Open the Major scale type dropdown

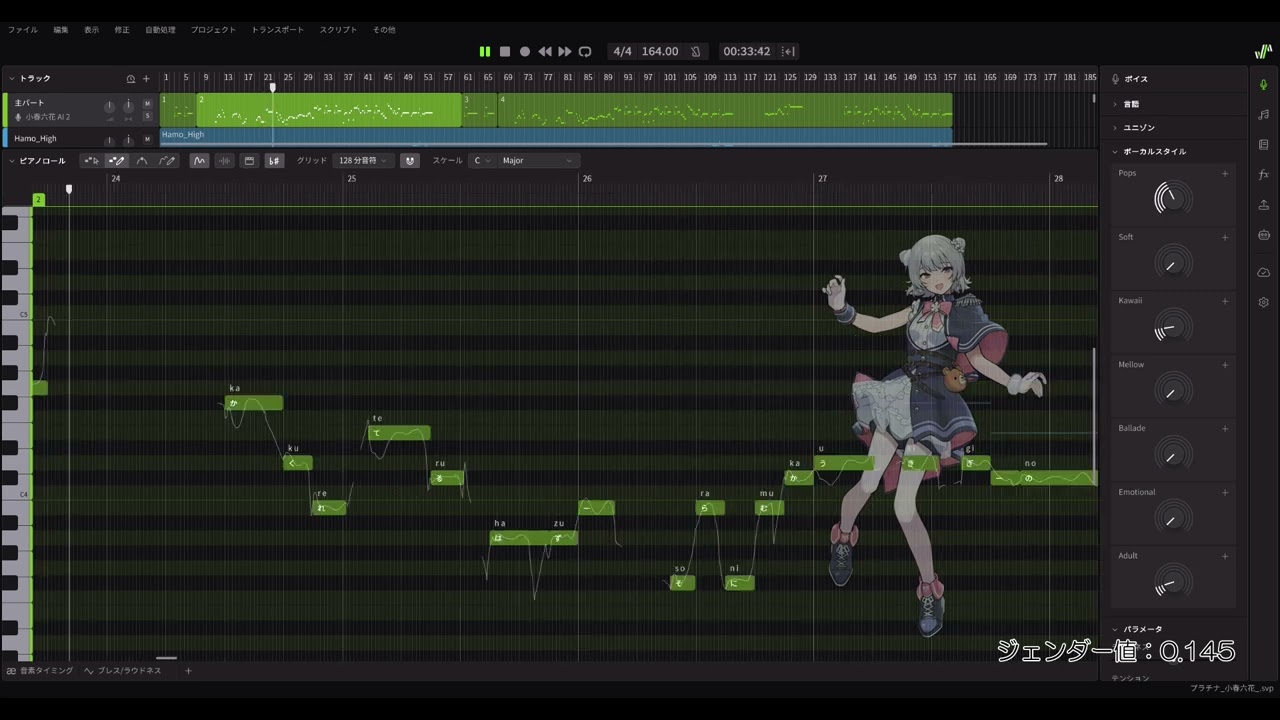pos(539,161)
